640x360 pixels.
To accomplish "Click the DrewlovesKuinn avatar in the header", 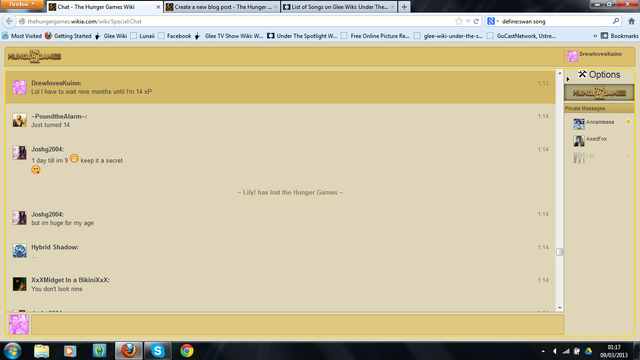I will [x=572, y=56].
